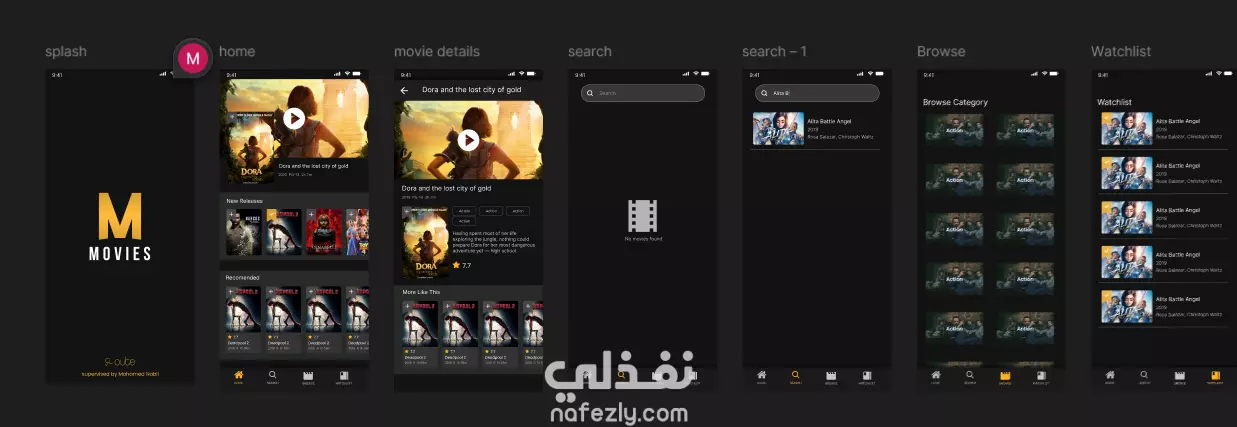
Task: Click the Home icon in home frame navbar
Action: point(238,376)
